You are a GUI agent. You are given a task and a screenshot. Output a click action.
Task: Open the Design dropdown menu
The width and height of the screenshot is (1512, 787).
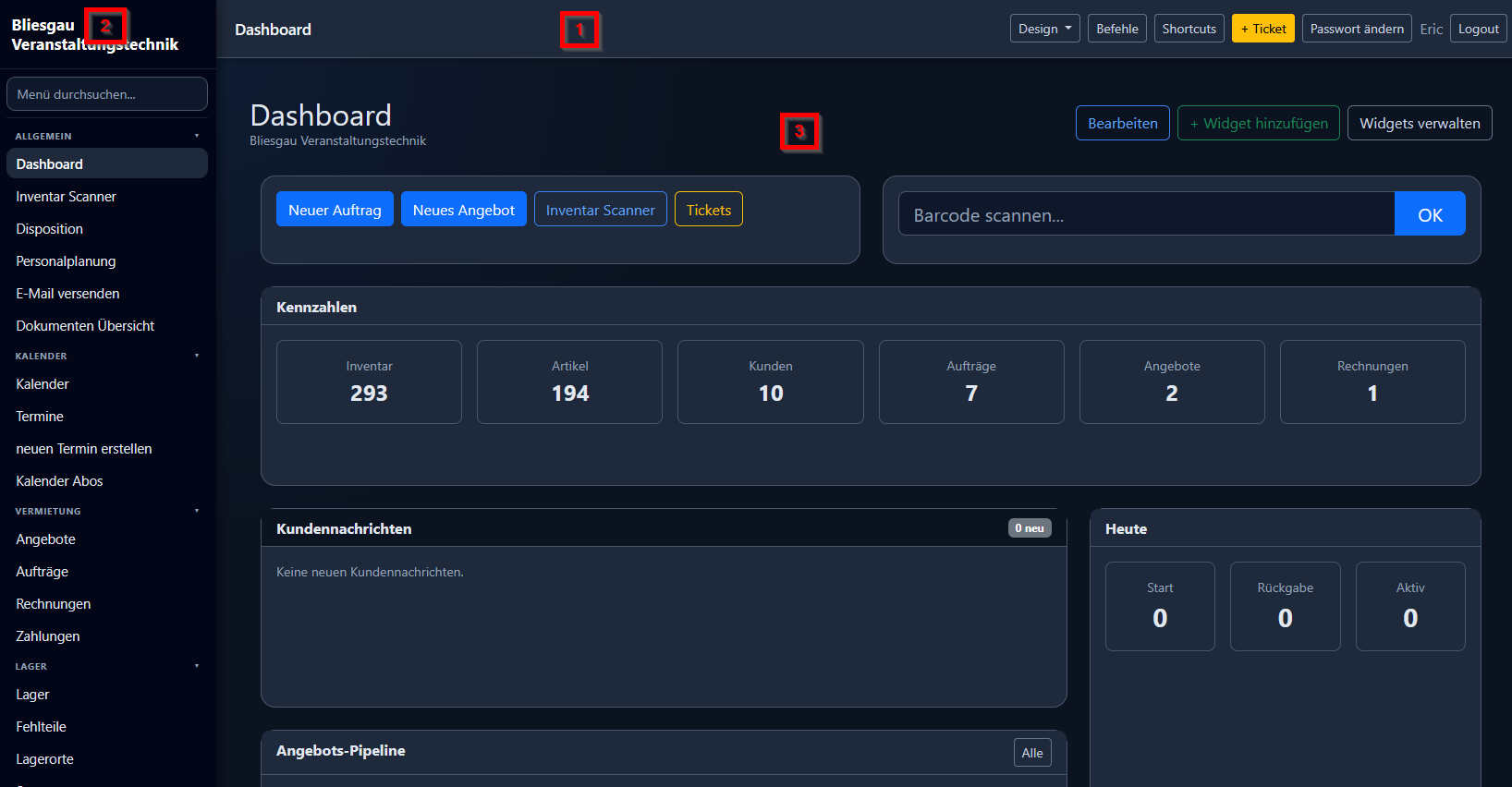click(1044, 29)
